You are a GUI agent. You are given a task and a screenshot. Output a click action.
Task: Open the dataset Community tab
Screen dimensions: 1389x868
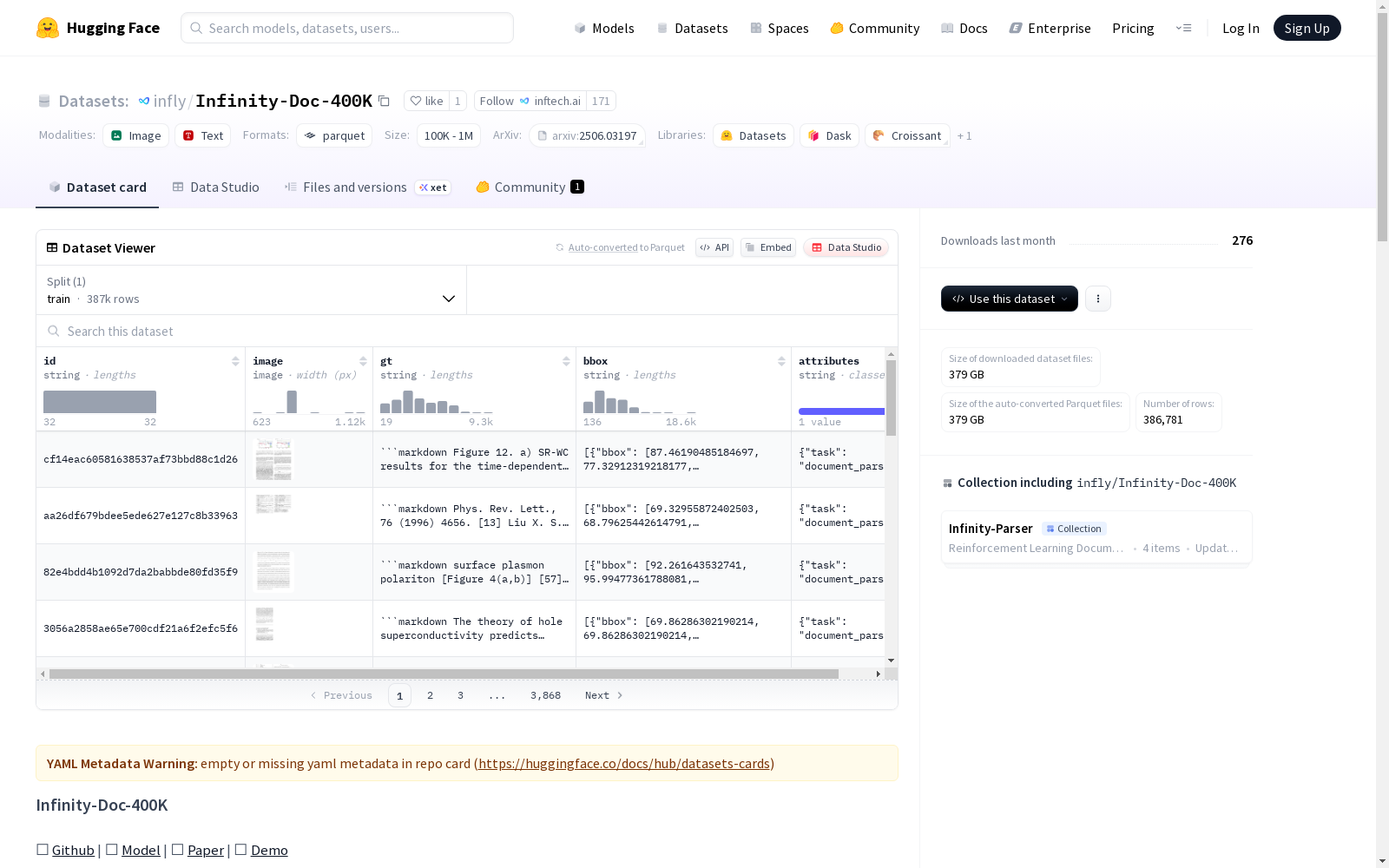[x=530, y=187]
